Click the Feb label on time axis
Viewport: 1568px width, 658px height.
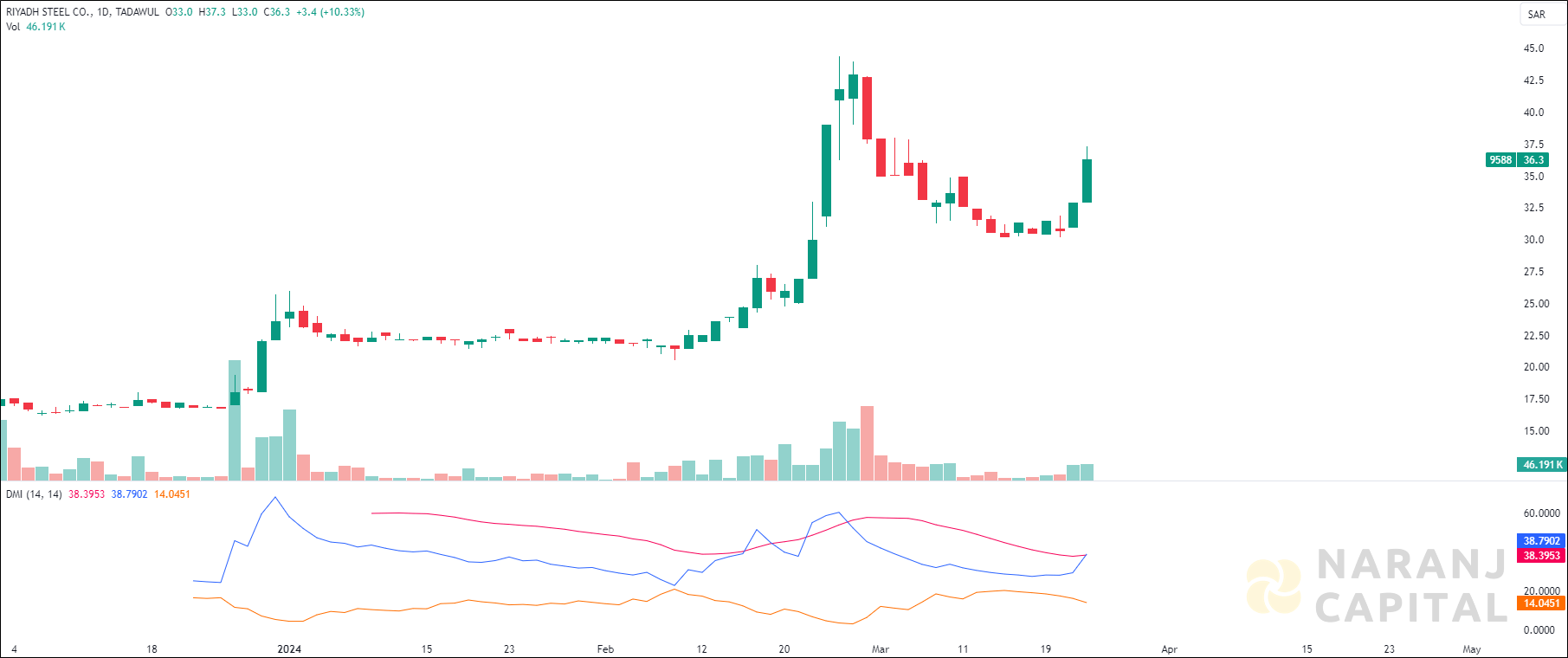tap(605, 649)
